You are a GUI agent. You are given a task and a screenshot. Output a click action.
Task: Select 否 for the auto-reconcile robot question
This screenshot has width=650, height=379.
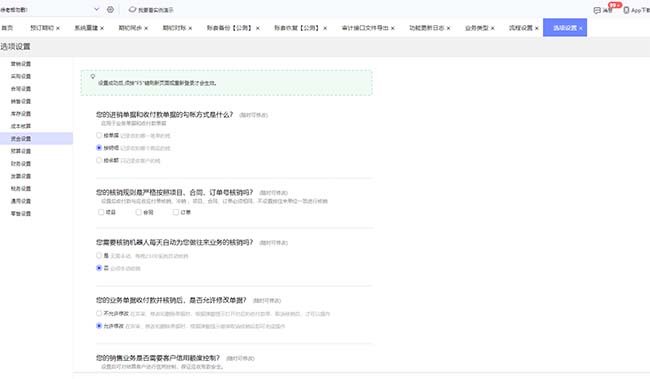pos(99,268)
